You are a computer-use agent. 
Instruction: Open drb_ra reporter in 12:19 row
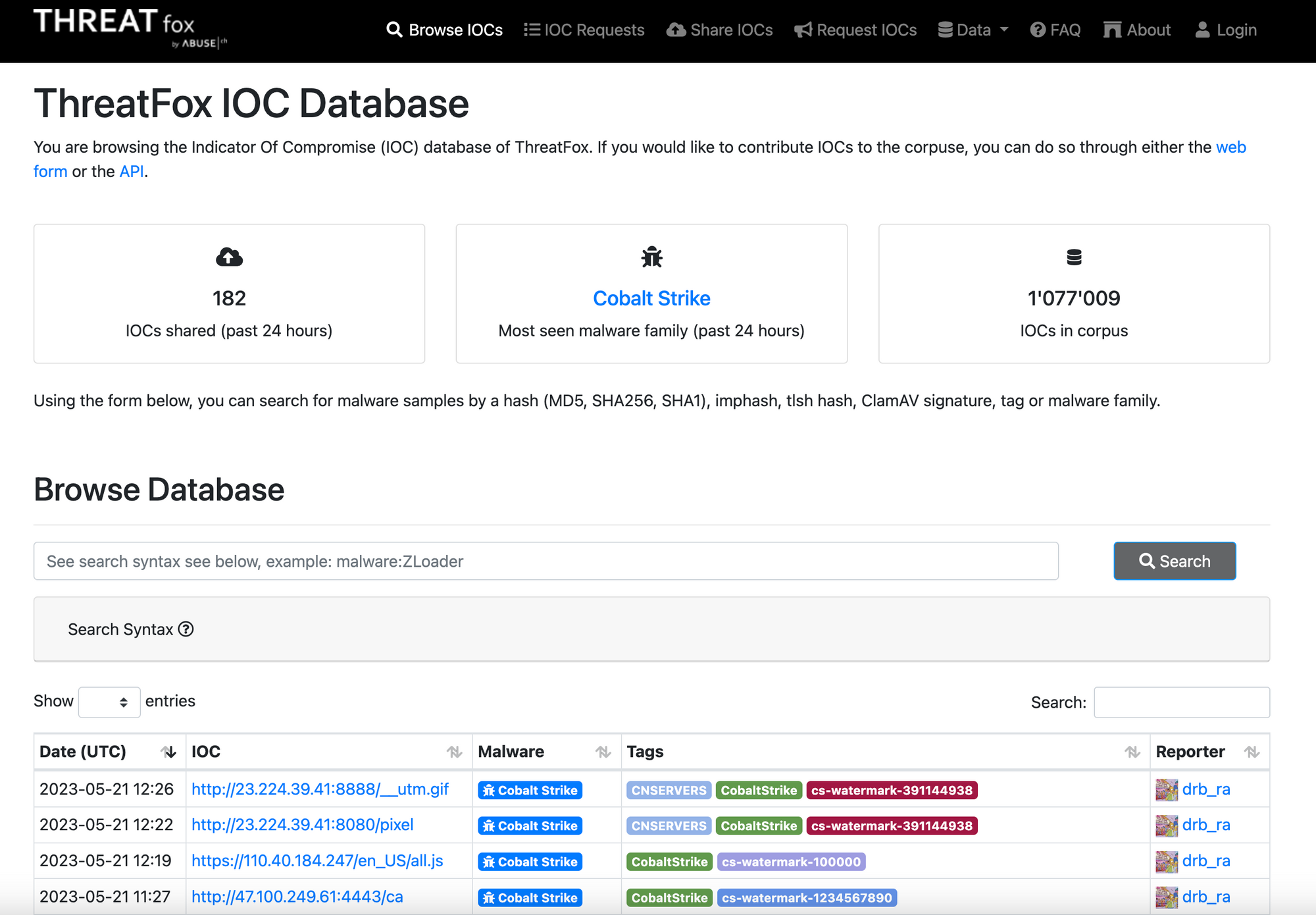(x=1206, y=861)
